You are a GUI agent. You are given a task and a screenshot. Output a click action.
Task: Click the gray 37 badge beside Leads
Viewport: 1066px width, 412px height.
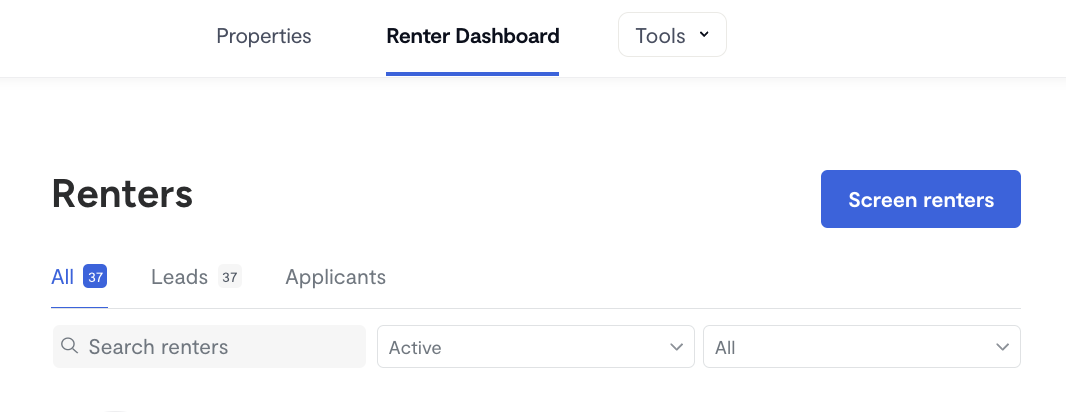[x=230, y=277]
